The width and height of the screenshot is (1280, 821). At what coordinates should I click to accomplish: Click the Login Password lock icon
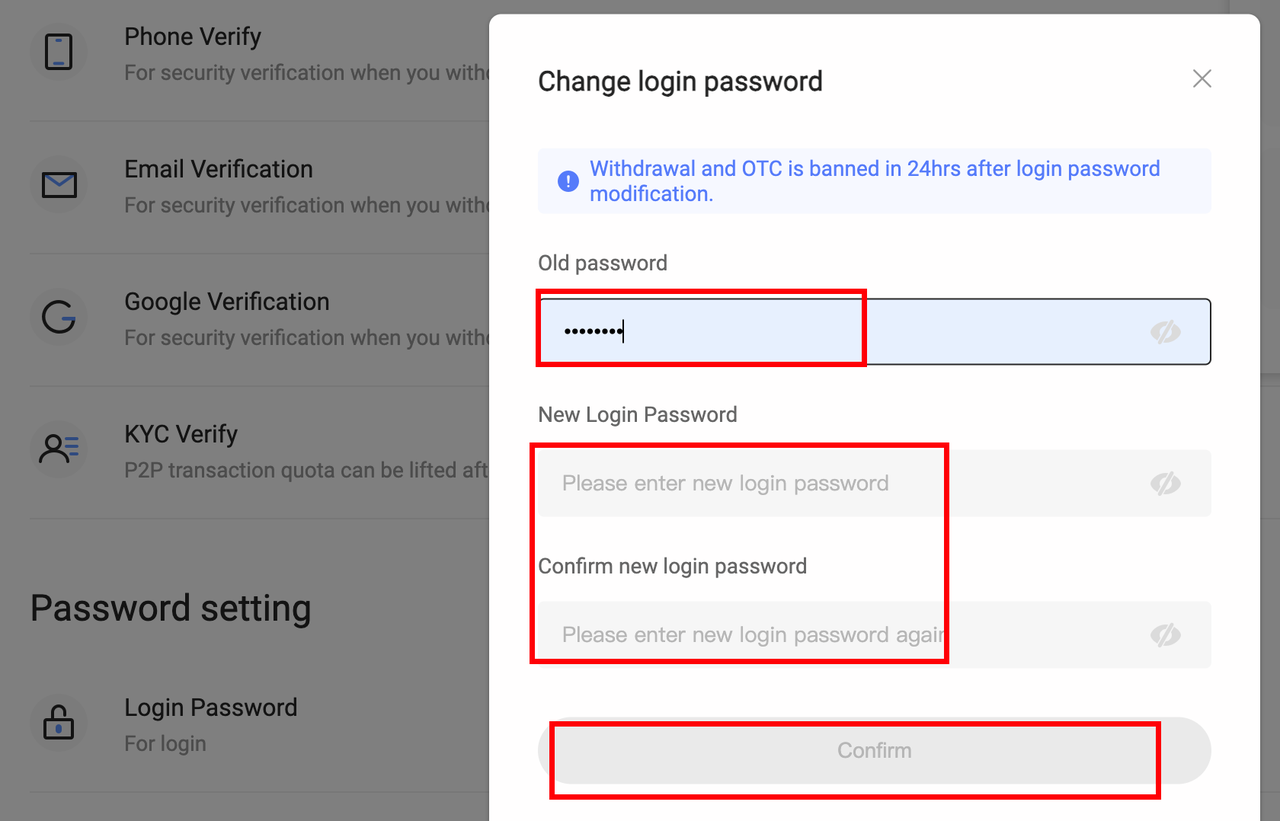pyautogui.click(x=59, y=722)
